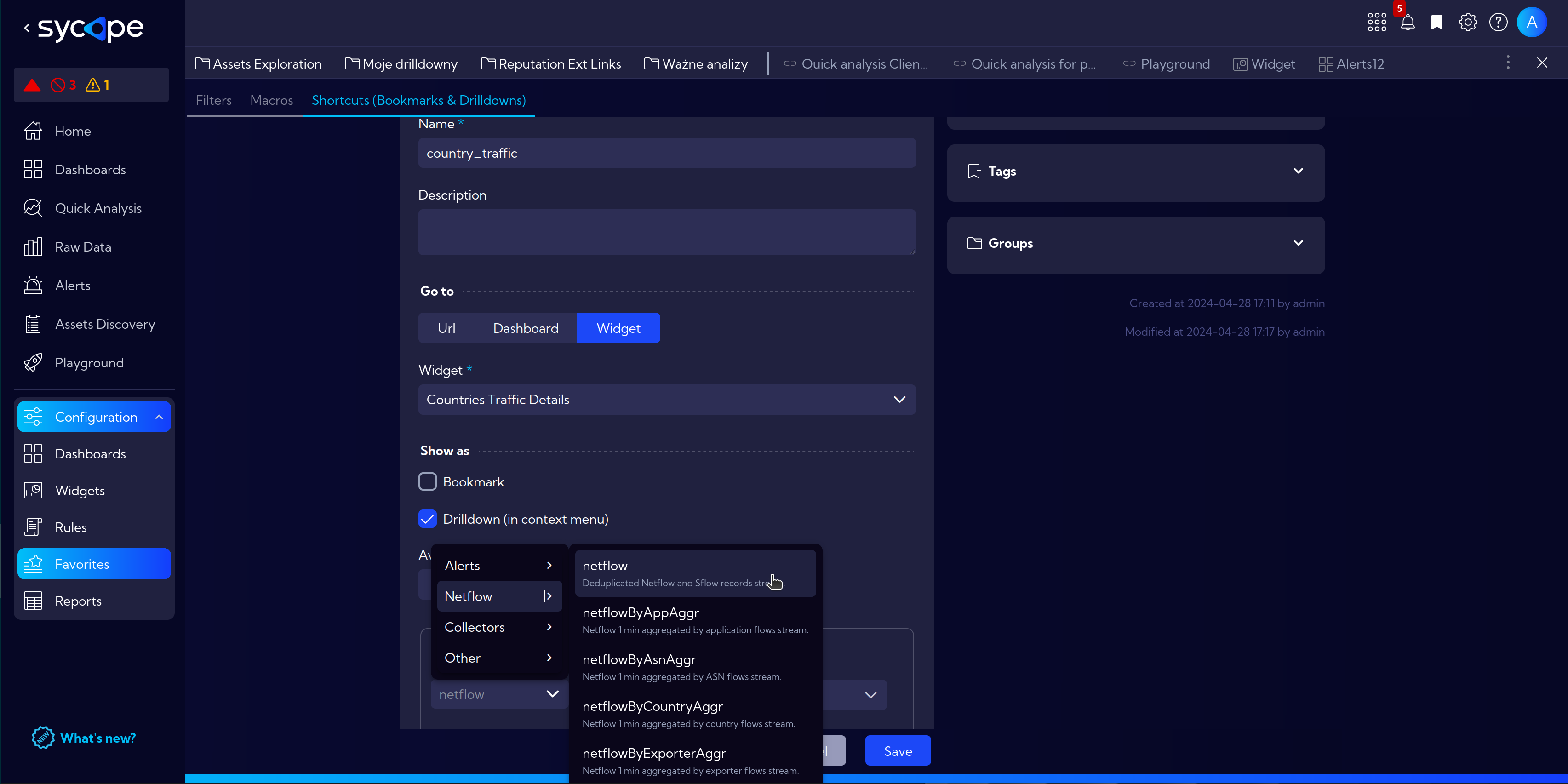Image resolution: width=1568 pixels, height=784 pixels.
Task: Open the netflow stream dropdown
Action: (498, 694)
